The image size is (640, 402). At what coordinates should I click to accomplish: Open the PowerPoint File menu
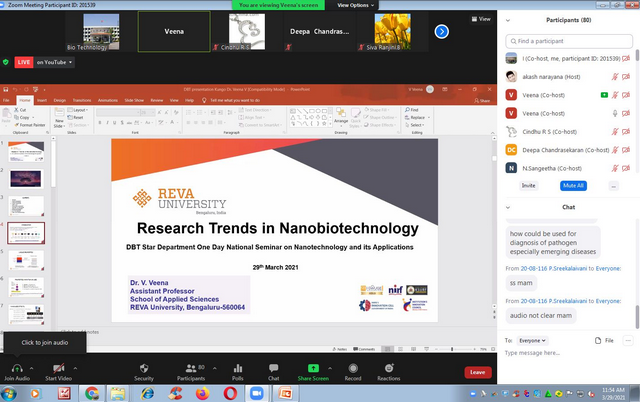[6, 100]
